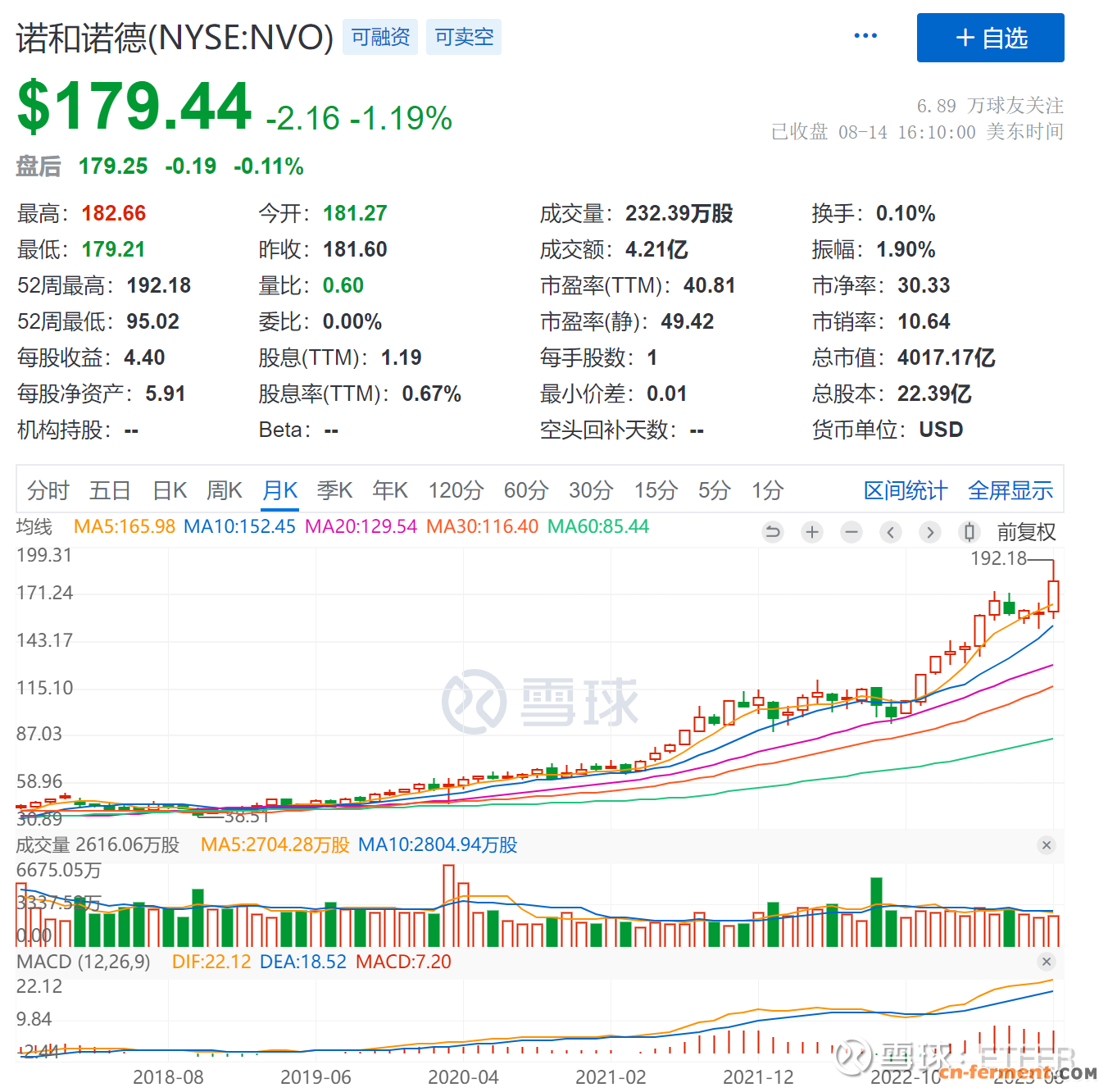Viewport: 1108px width, 1092px height.
Task: Open the 60分 minute chart tab
Action: pyautogui.click(x=525, y=490)
